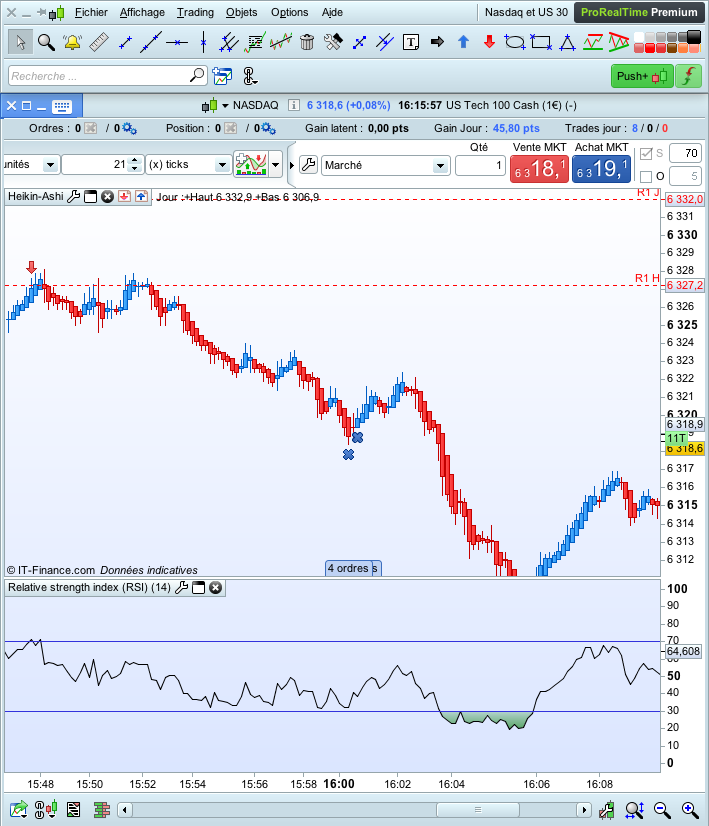Screen dimensions: 709x826
Task: Toggle the RSI panel window icon
Action: click(x=199, y=588)
